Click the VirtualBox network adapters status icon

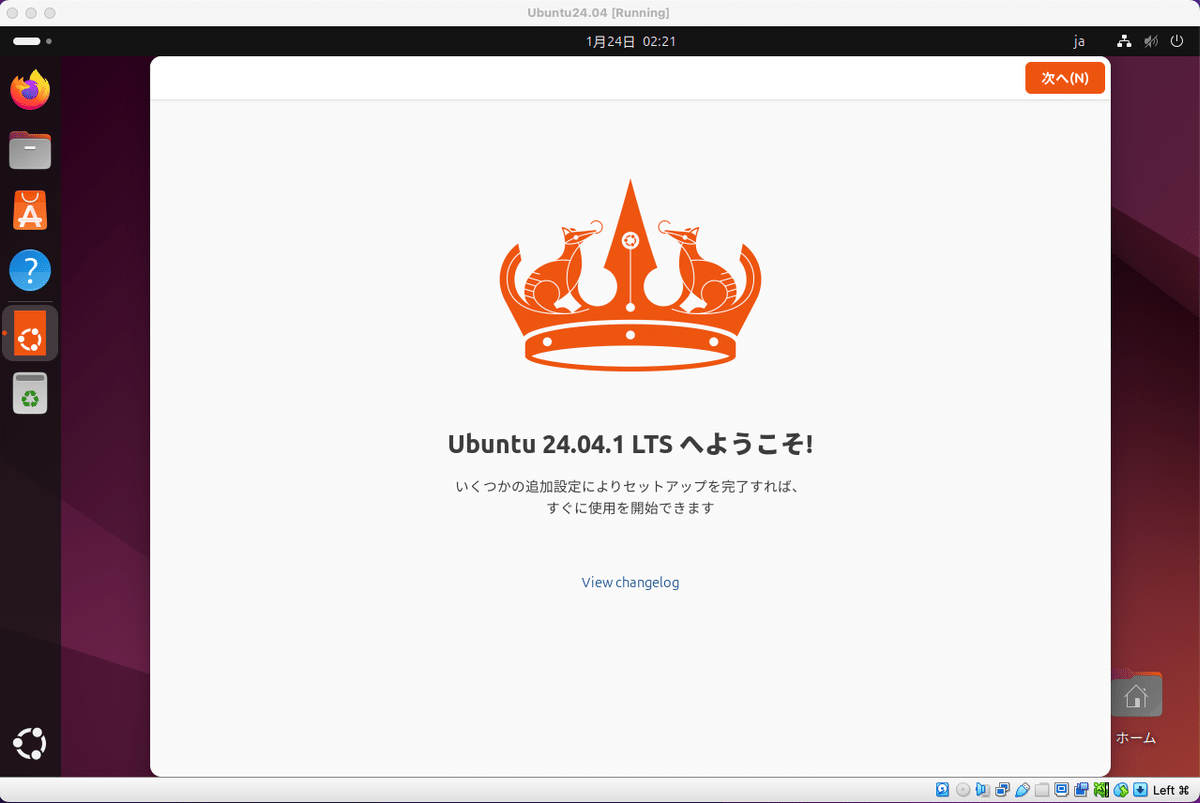[x=1002, y=790]
